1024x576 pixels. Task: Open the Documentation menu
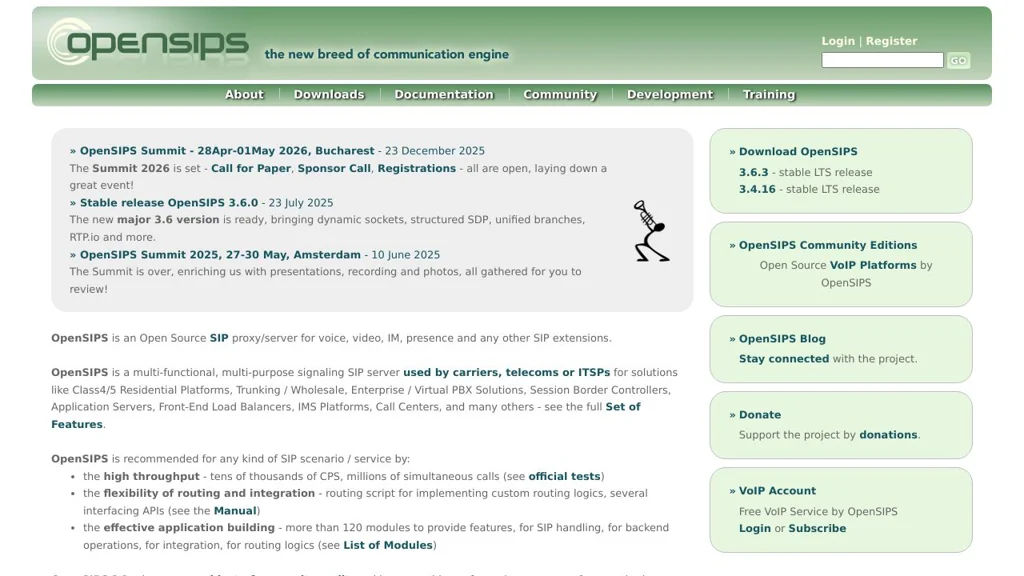coord(444,95)
